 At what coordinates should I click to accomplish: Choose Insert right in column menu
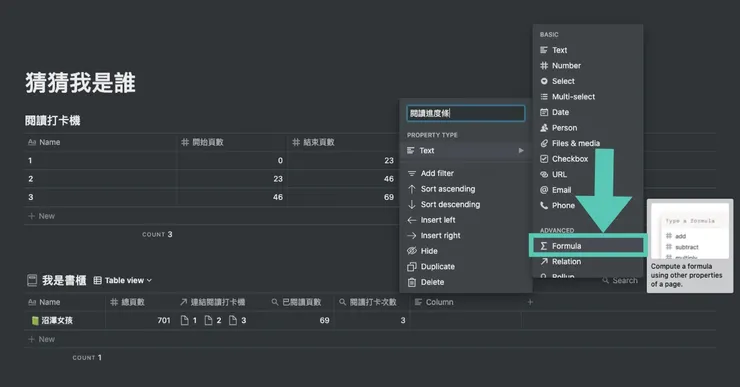click(x=466, y=236)
